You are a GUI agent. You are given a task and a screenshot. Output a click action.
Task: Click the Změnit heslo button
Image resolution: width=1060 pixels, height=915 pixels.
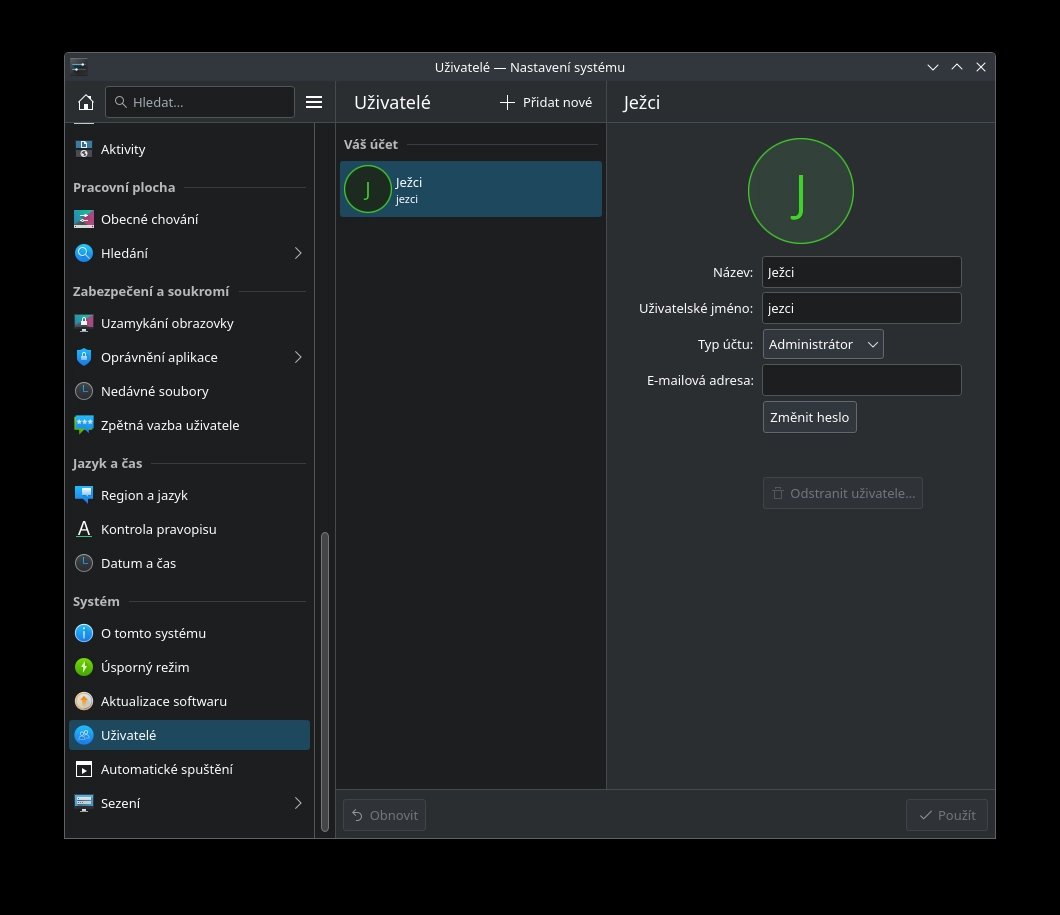(x=809, y=417)
